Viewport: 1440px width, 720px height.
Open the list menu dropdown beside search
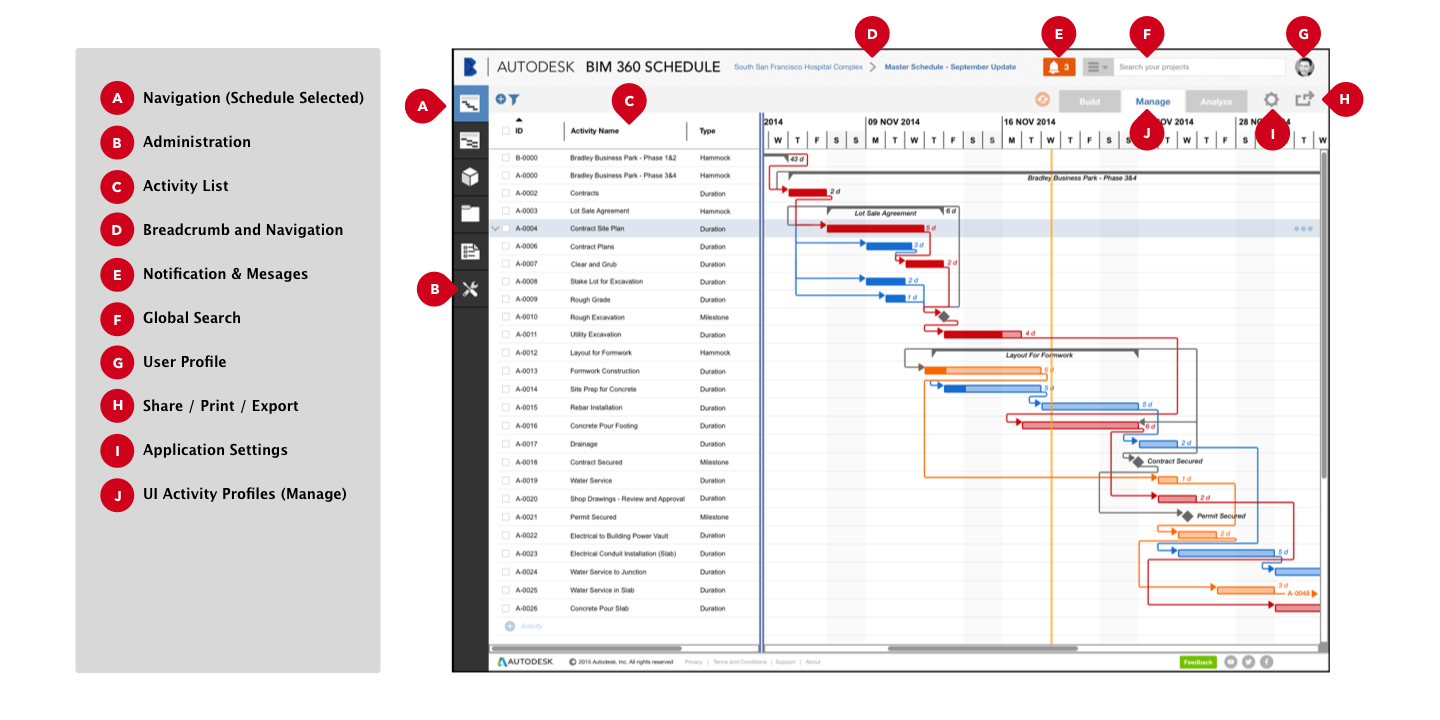click(x=1097, y=67)
